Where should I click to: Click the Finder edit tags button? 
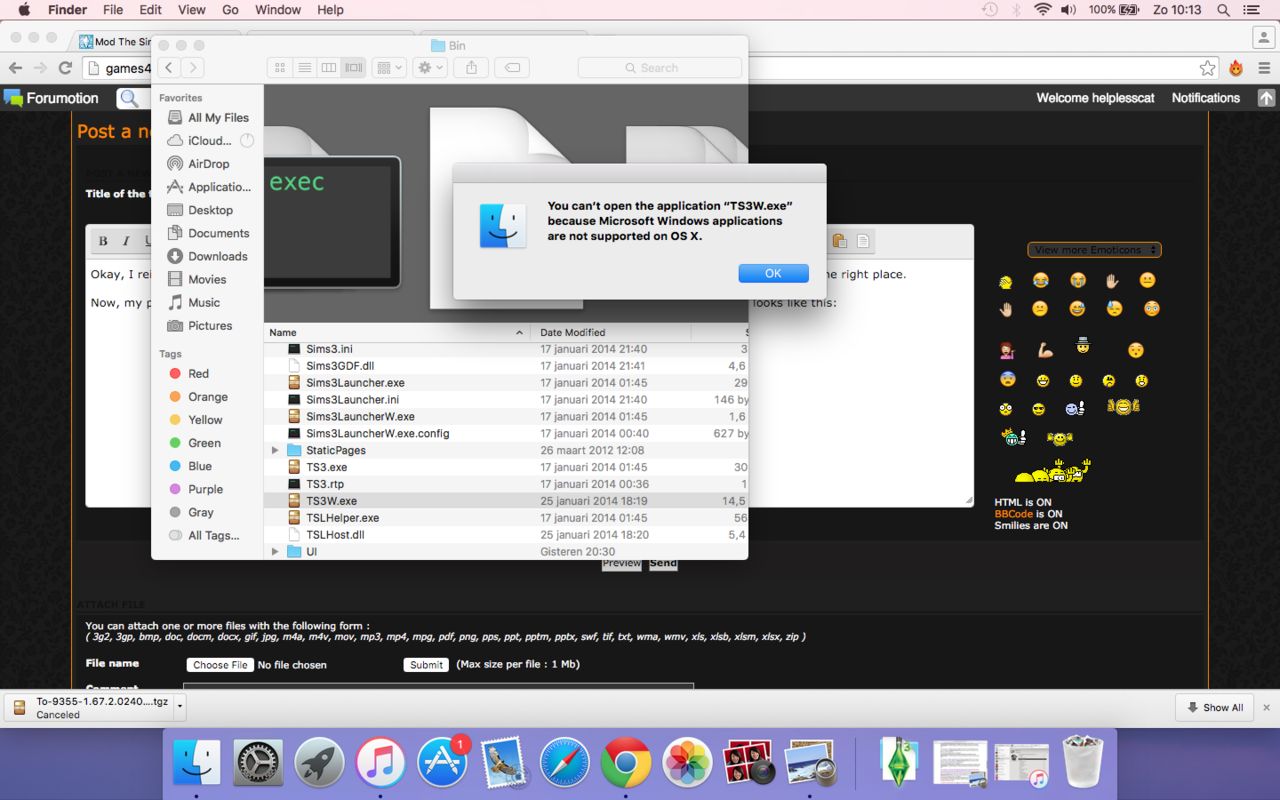(512, 68)
